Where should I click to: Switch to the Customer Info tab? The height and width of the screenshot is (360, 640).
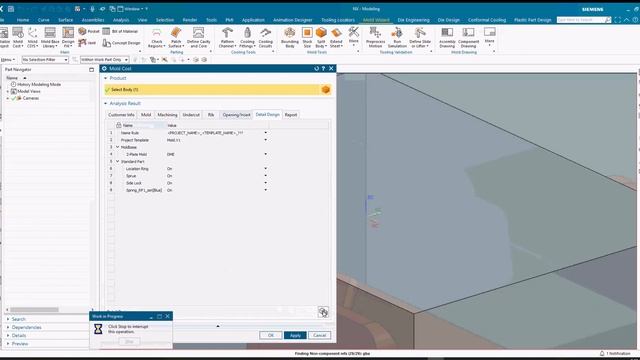[121, 115]
